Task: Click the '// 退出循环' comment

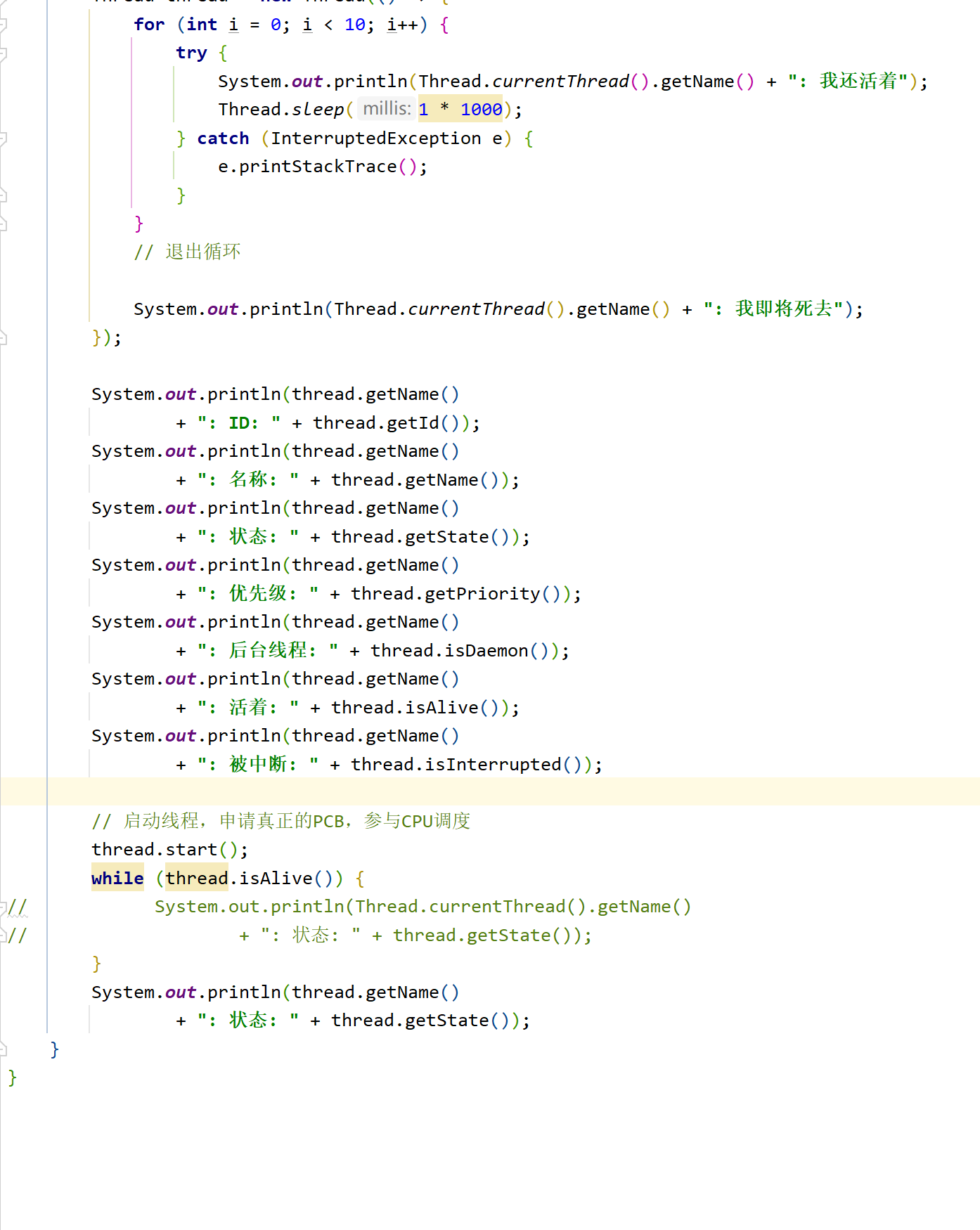Action: [x=187, y=252]
